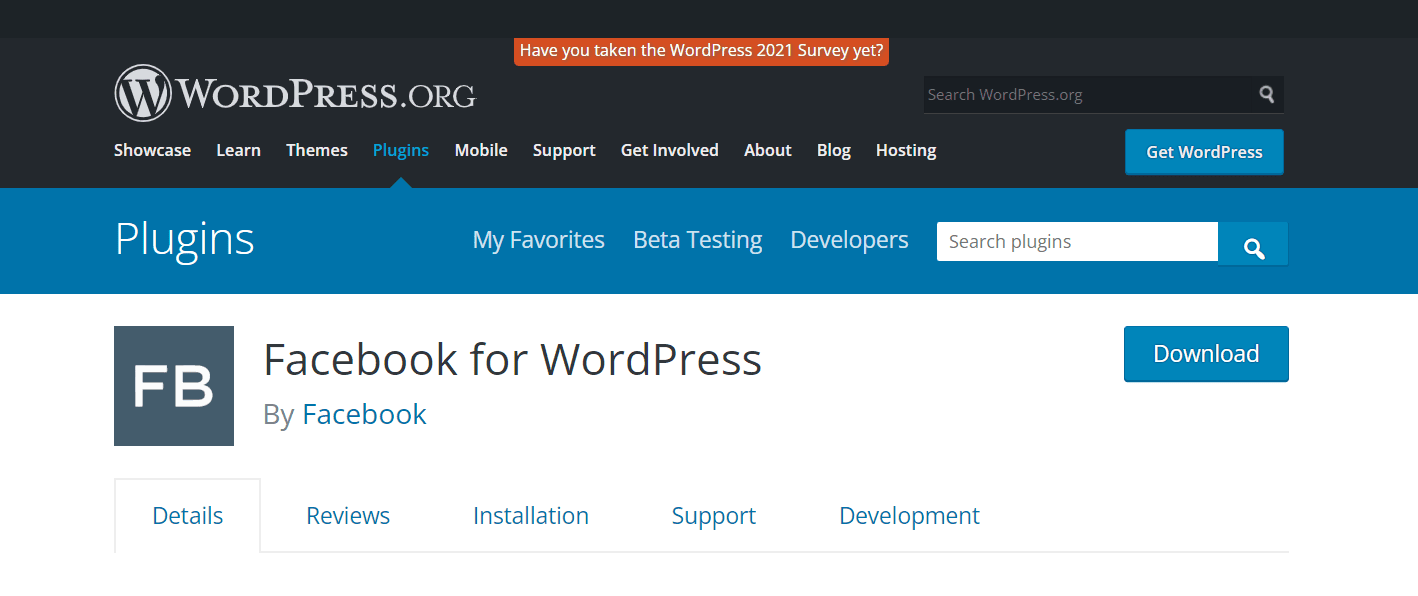Viewport: 1418px width, 596px height.
Task: Open the Themes menu item
Action: tap(317, 150)
